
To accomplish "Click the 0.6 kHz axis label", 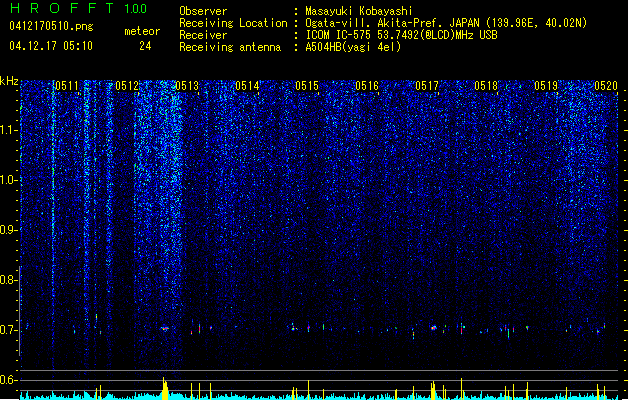I will (8, 380).
